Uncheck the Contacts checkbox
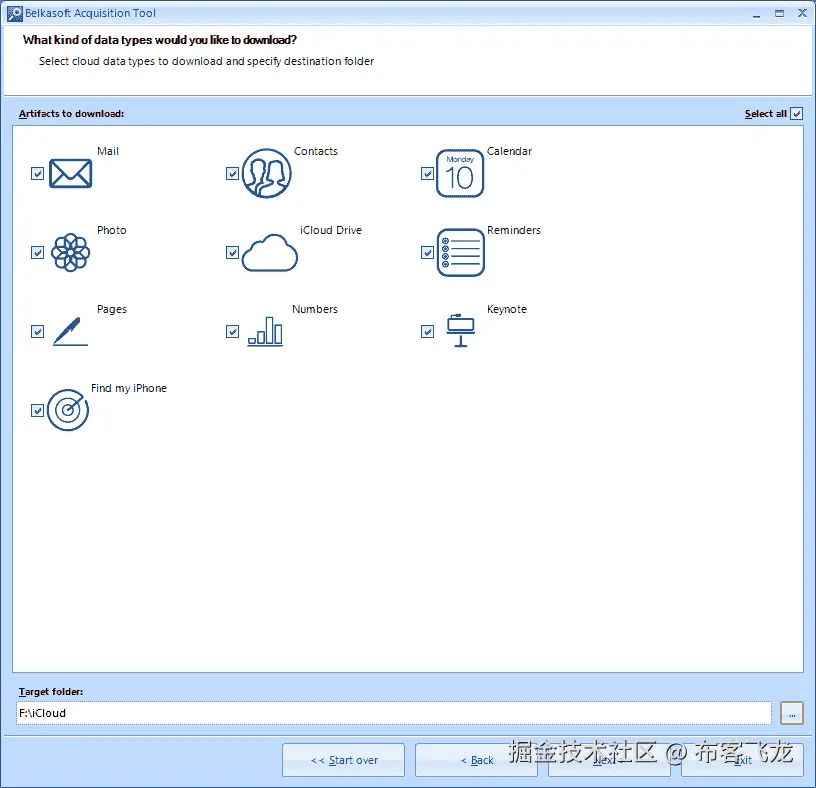Image resolution: width=816 pixels, height=788 pixels. coord(233,173)
